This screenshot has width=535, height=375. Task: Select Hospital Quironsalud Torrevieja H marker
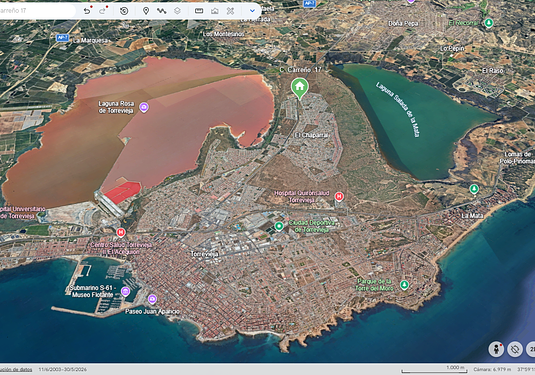(x=339, y=197)
